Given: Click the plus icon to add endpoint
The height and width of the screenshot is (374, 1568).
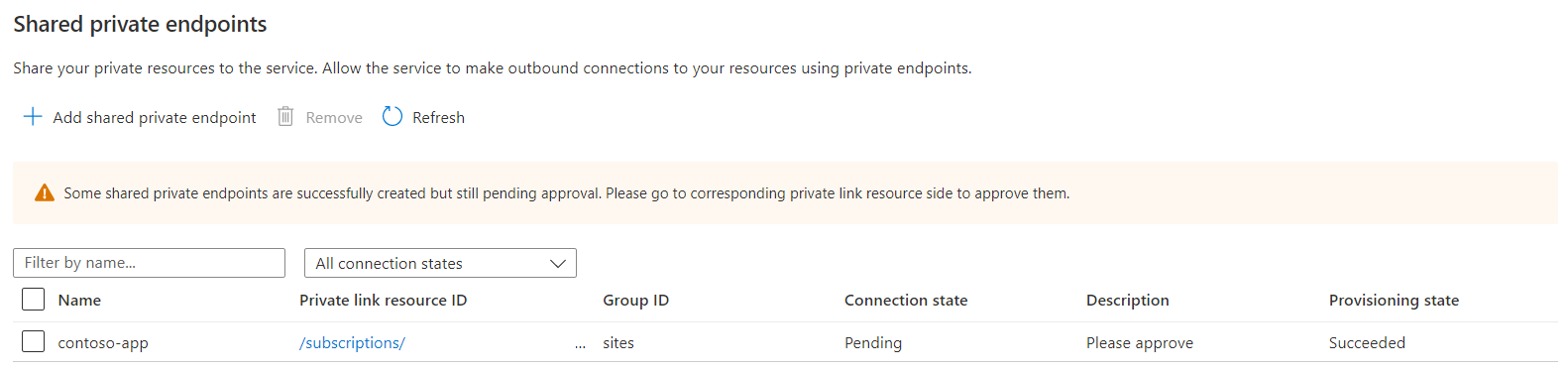Looking at the screenshot, I should [33, 117].
